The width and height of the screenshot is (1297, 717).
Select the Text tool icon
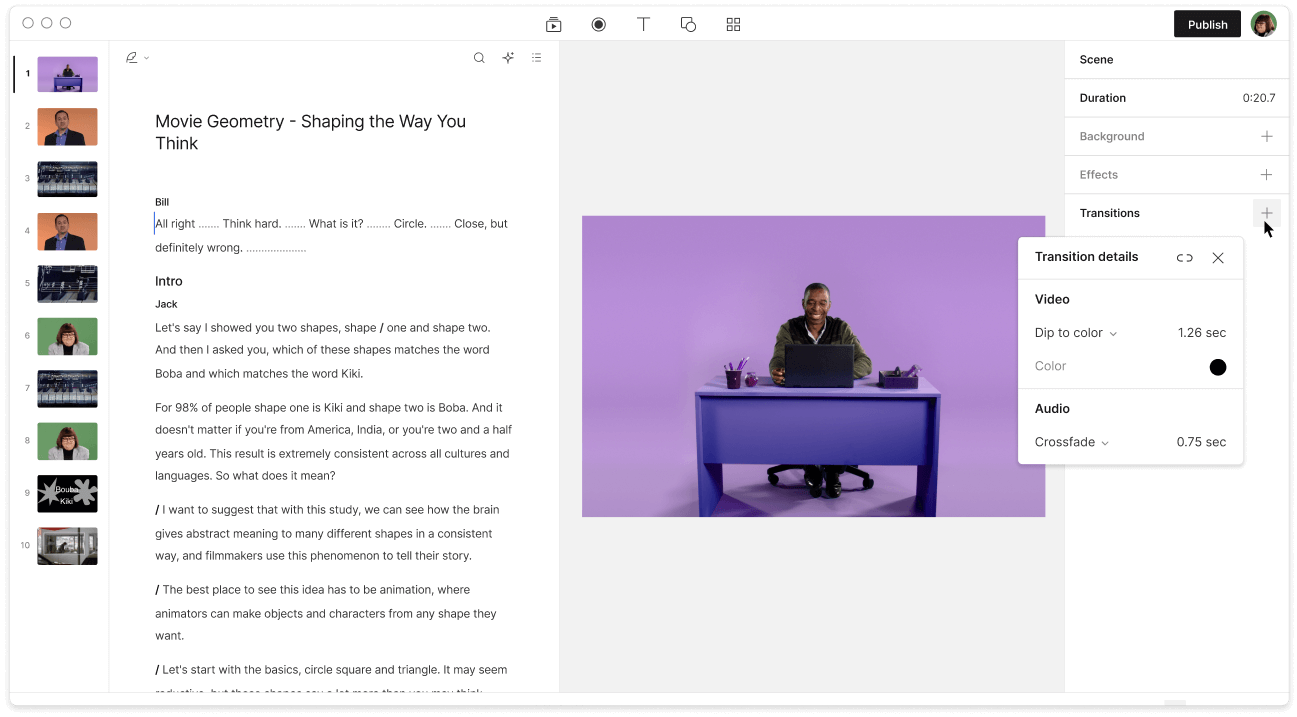(x=644, y=25)
